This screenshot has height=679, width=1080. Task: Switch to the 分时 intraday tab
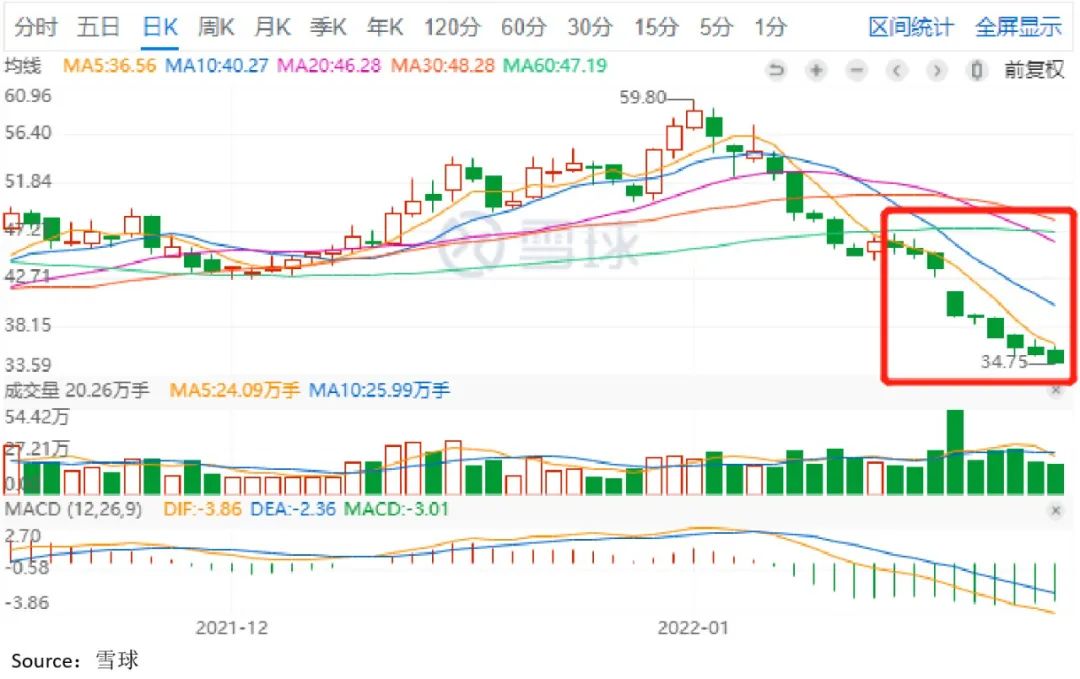coord(36,27)
